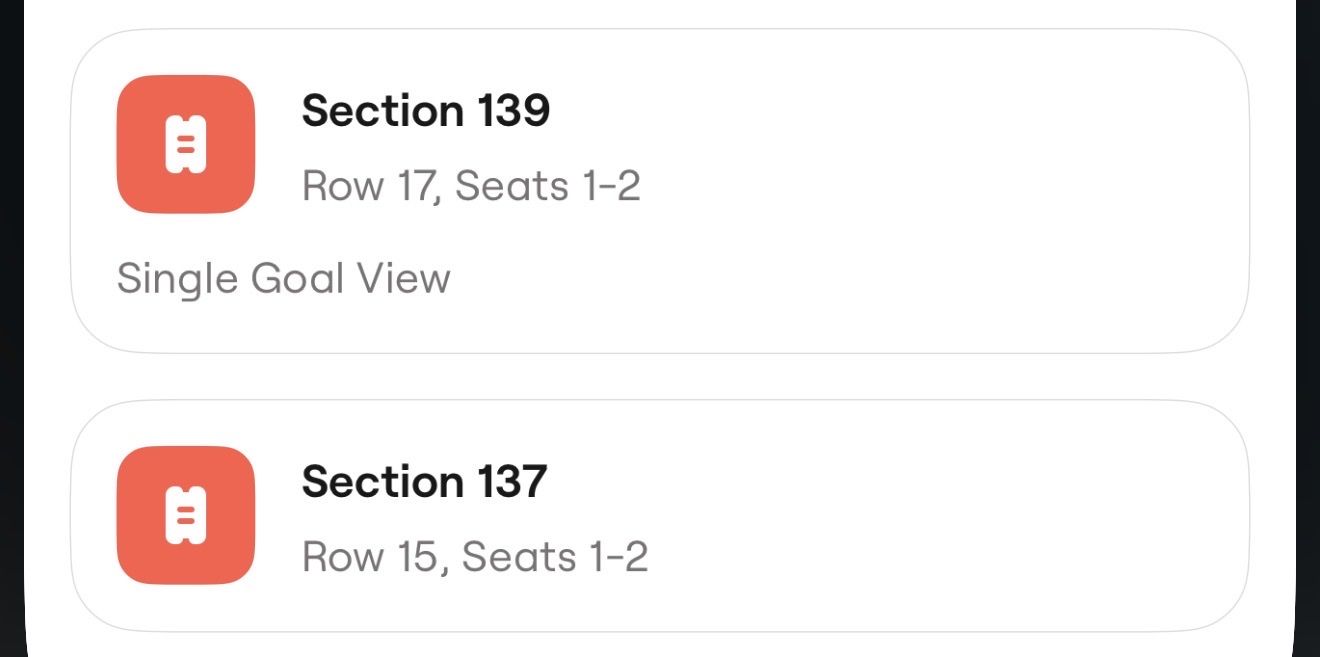1320x657 pixels.
Task: Click "Row 17, Seats 1-2" text
Action: click(x=471, y=185)
